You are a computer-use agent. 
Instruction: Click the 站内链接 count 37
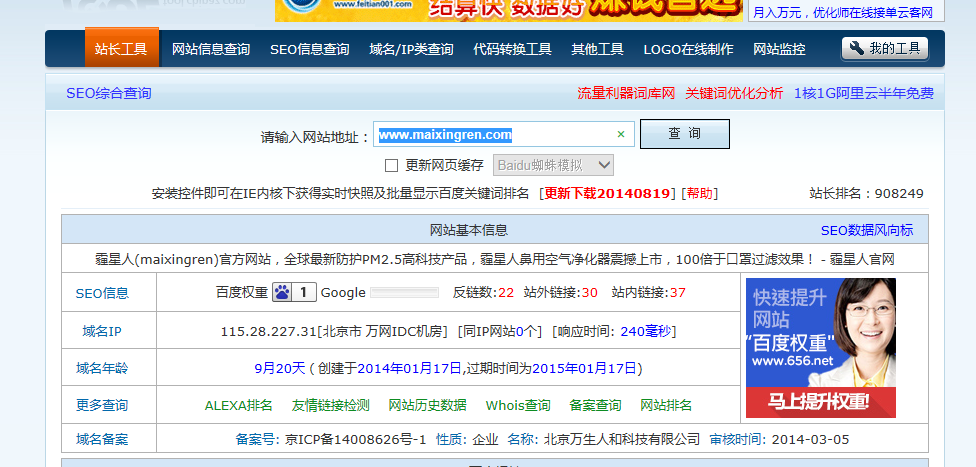[x=677, y=293]
